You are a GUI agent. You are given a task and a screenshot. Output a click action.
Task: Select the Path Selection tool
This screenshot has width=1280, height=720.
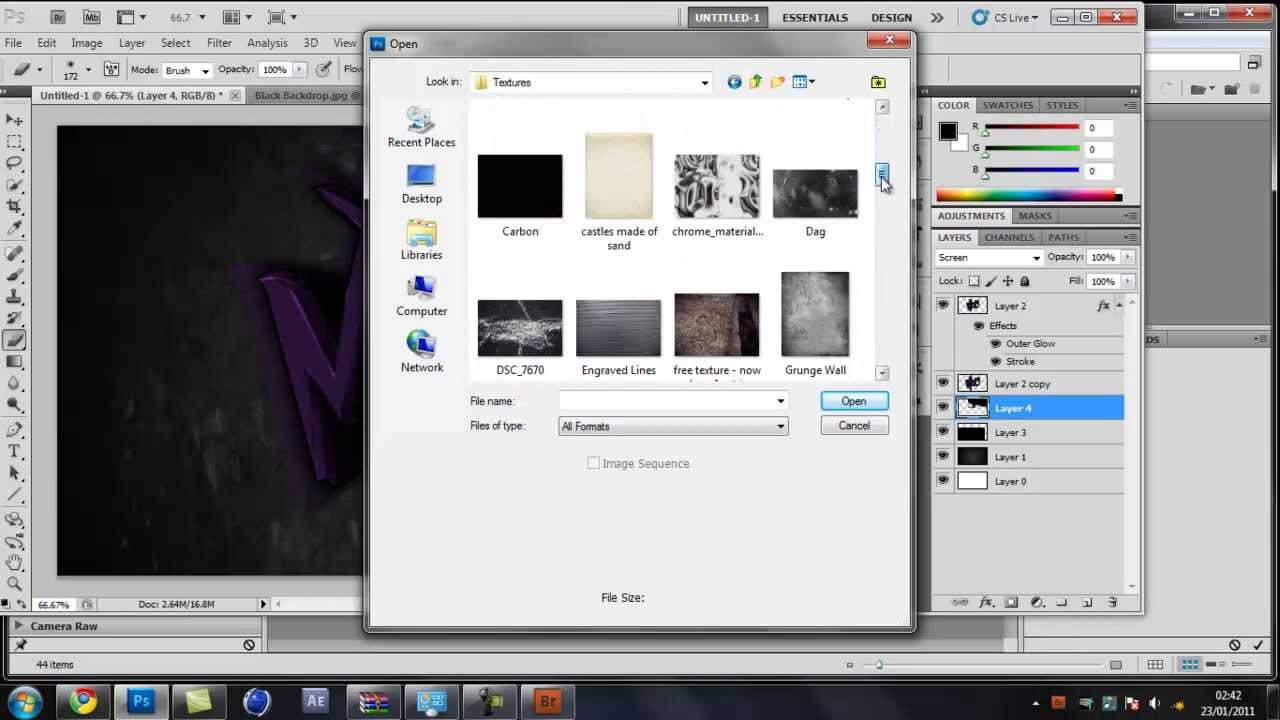pos(15,474)
